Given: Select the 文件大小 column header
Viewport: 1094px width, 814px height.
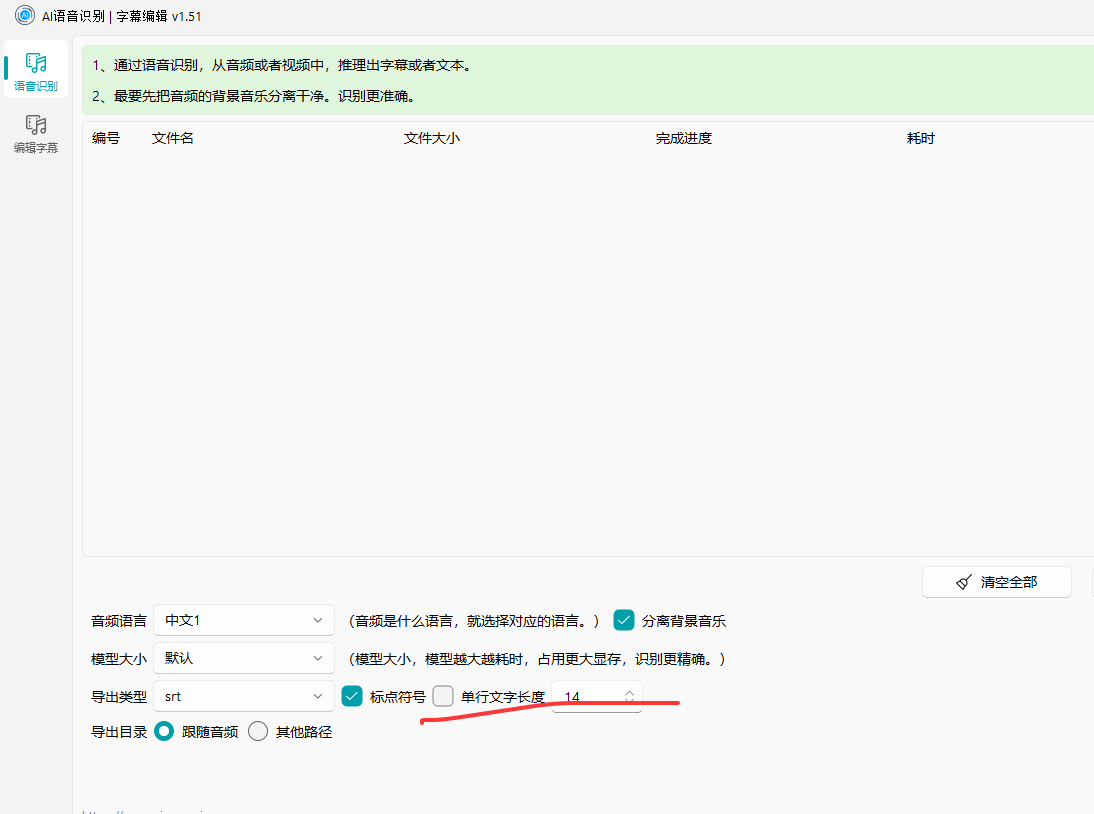Looking at the screenshot, I should [431, 138].
